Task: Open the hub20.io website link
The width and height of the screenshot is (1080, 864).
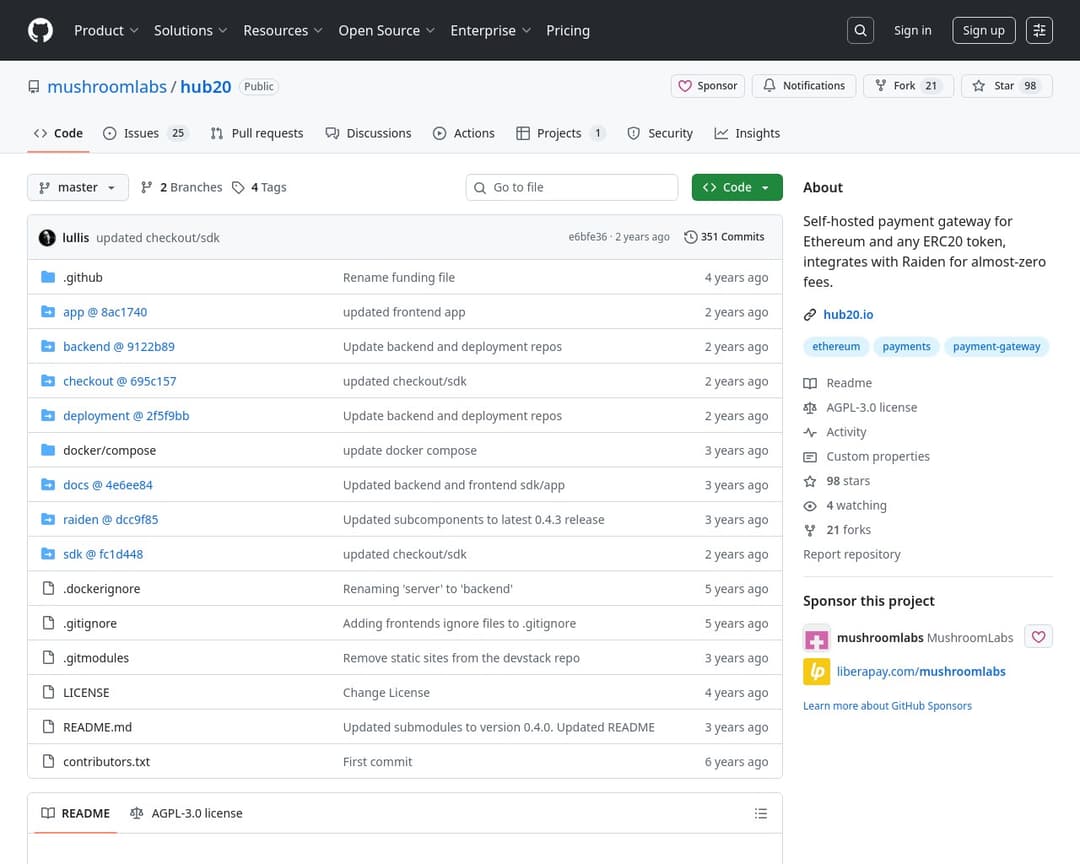Action: click(x=848, y=315)
